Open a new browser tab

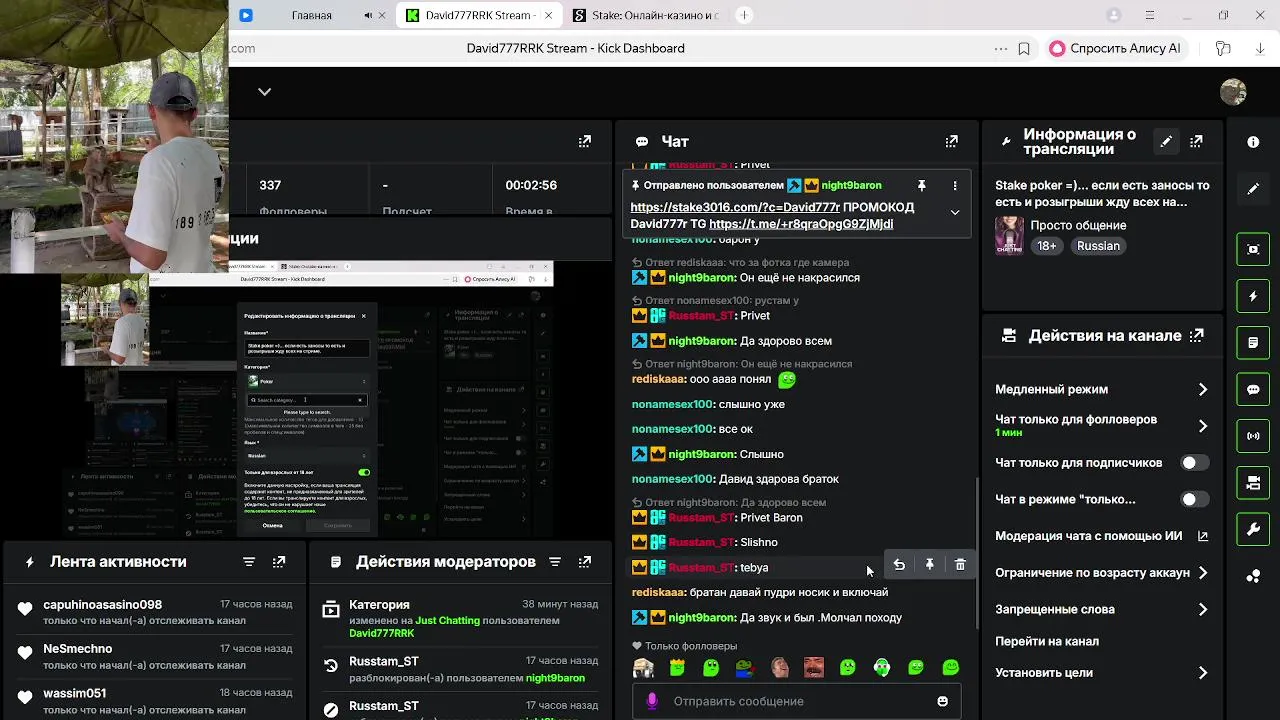coord(744,15)
